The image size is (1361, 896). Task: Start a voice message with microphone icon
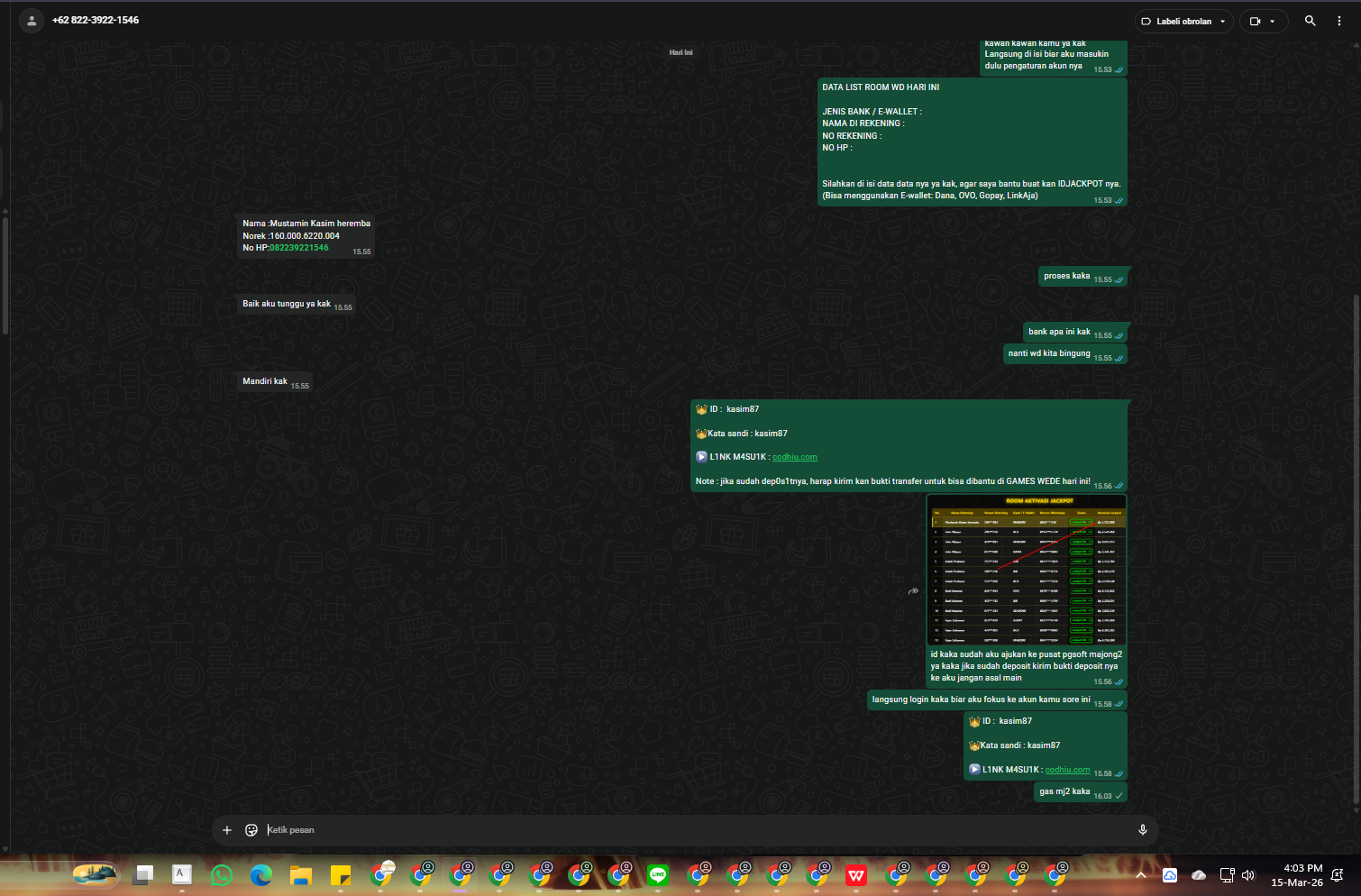pos(1143,830)
